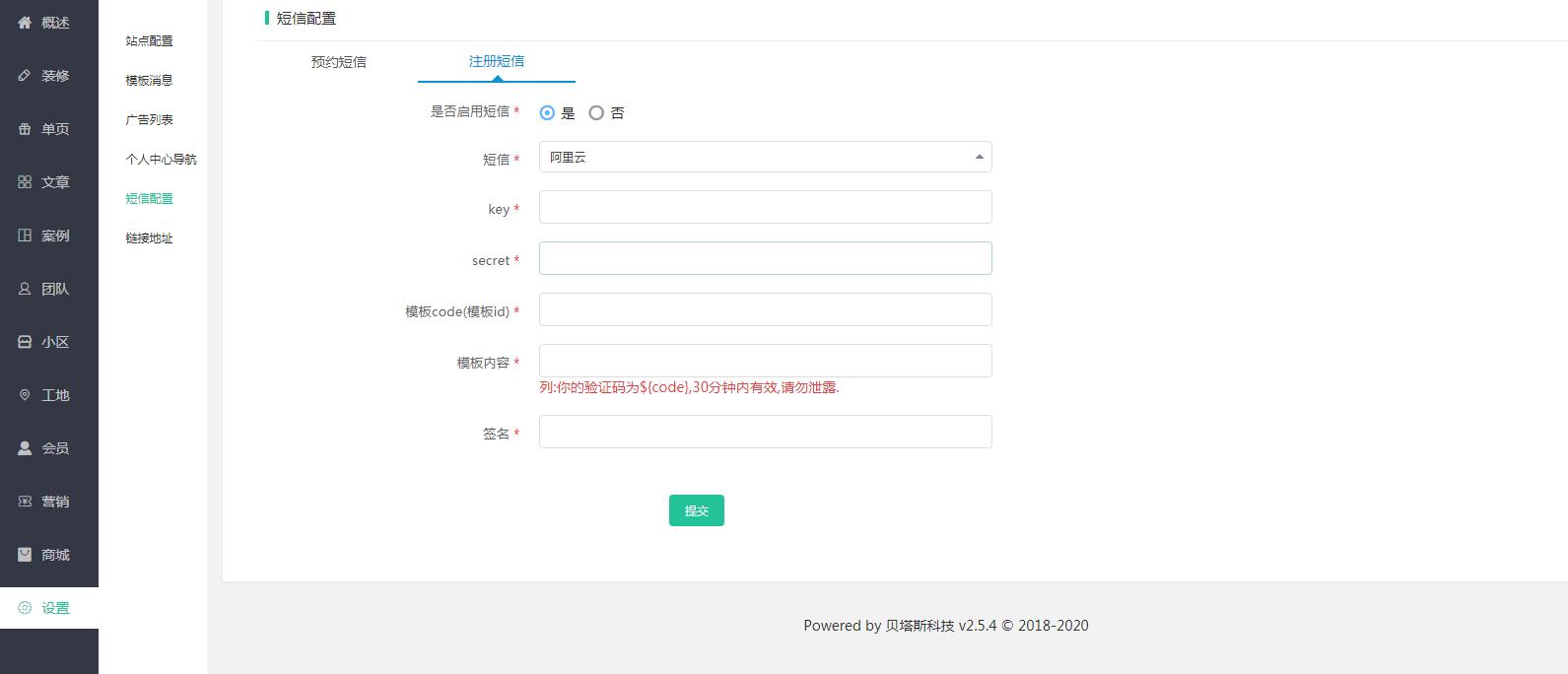Click the 会员 member icon in sidebar
1568x674 pixels.
click(x=25, y=448)
